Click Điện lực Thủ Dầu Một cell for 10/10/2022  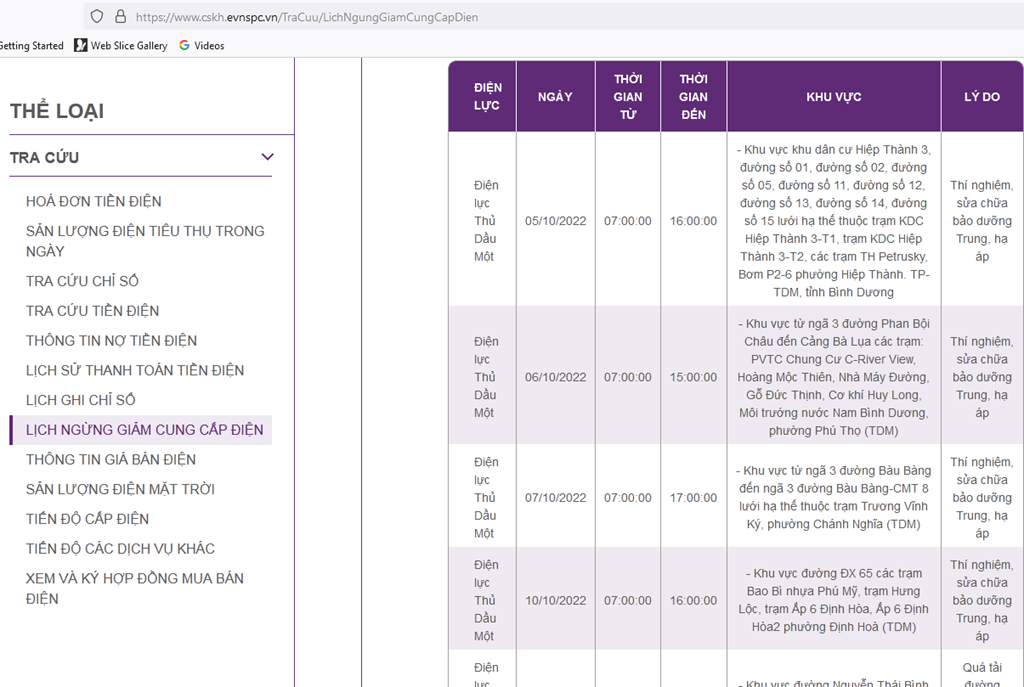click(485, 600)
